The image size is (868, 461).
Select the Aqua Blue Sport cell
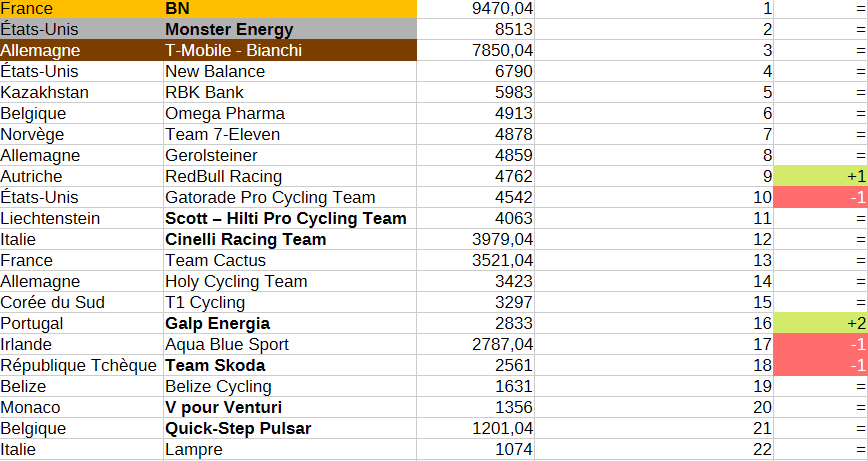click(290, 344)
